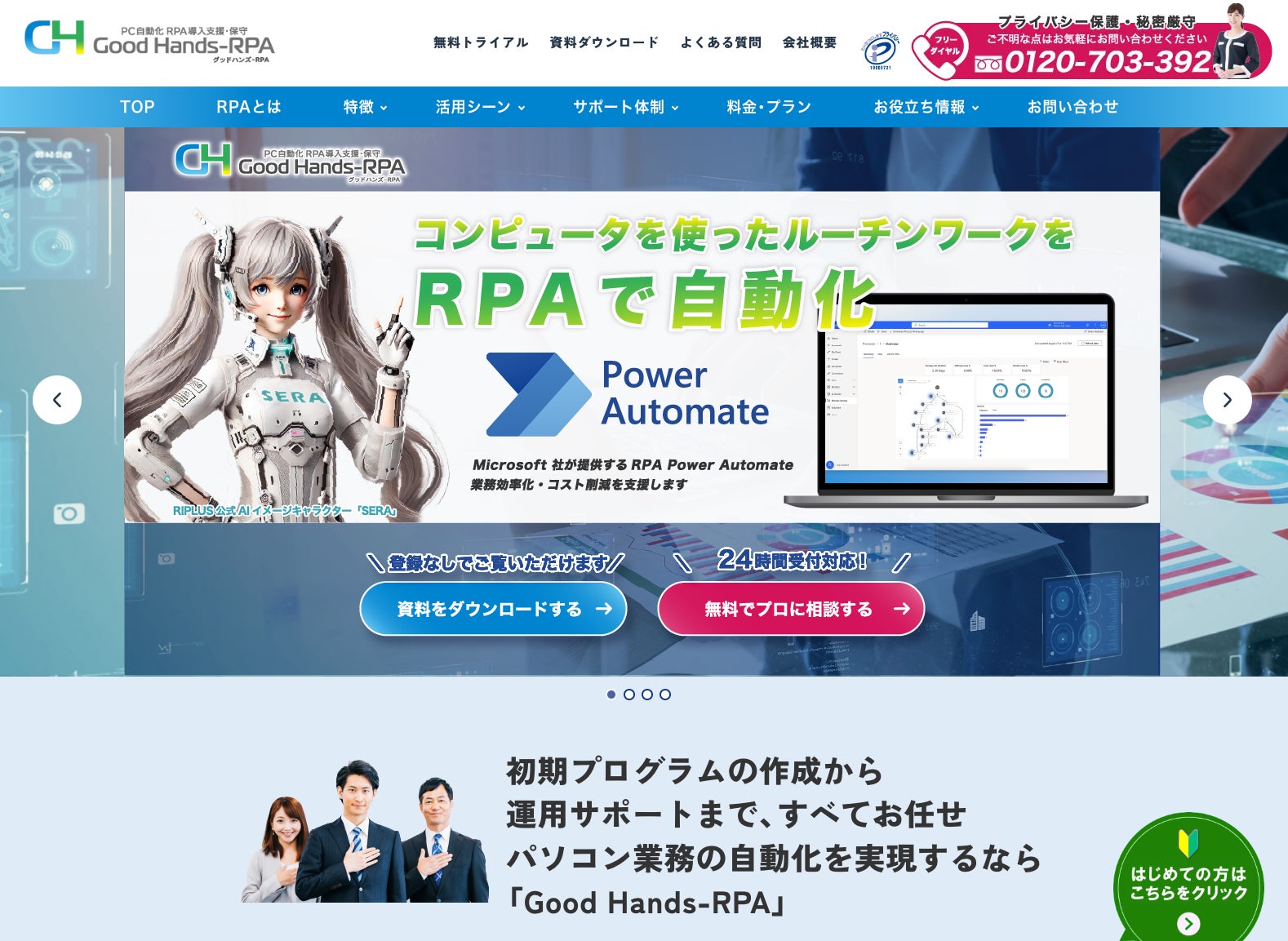This screenshot has width=1288, height=941.
Task: Click the Good Hands-RPA header logo
Action: tap(149, 41)
